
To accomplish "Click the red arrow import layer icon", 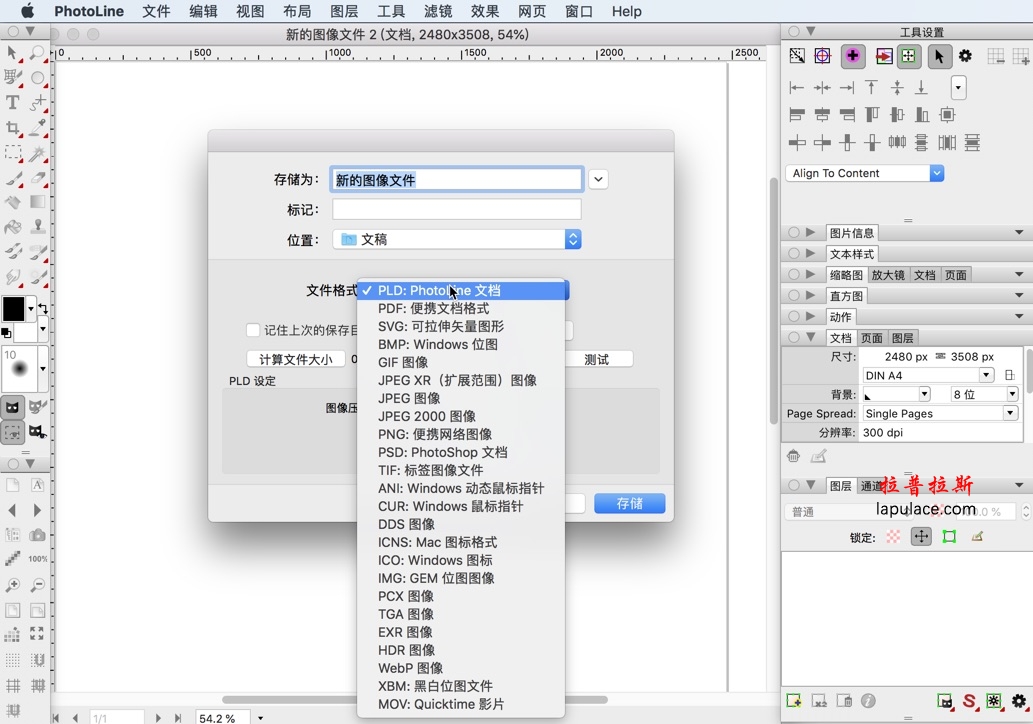I will coord(883,56).
